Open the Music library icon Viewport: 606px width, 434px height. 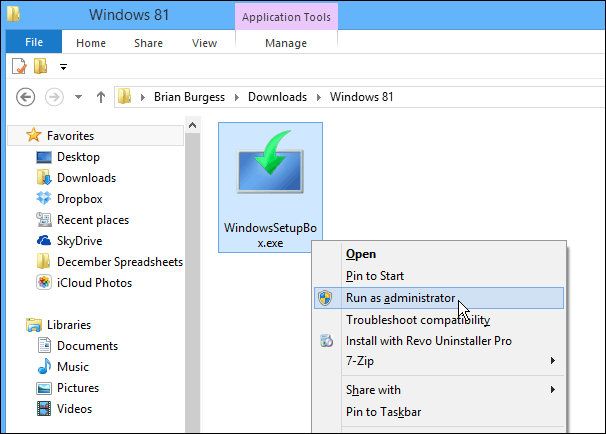tap(44, 366)
